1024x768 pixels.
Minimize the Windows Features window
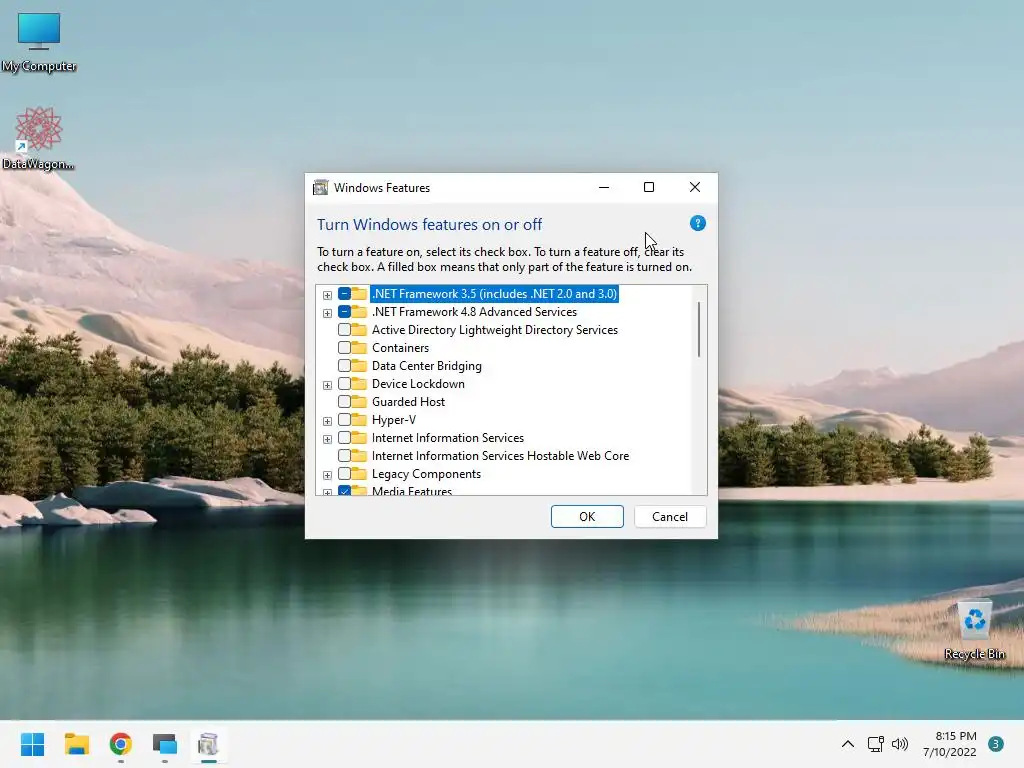pos(604,187)
